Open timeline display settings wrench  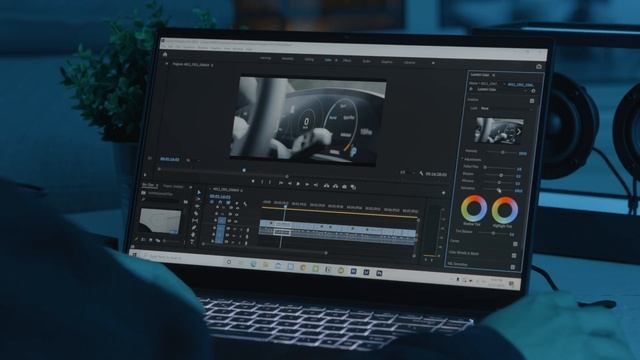pos(245,204)
